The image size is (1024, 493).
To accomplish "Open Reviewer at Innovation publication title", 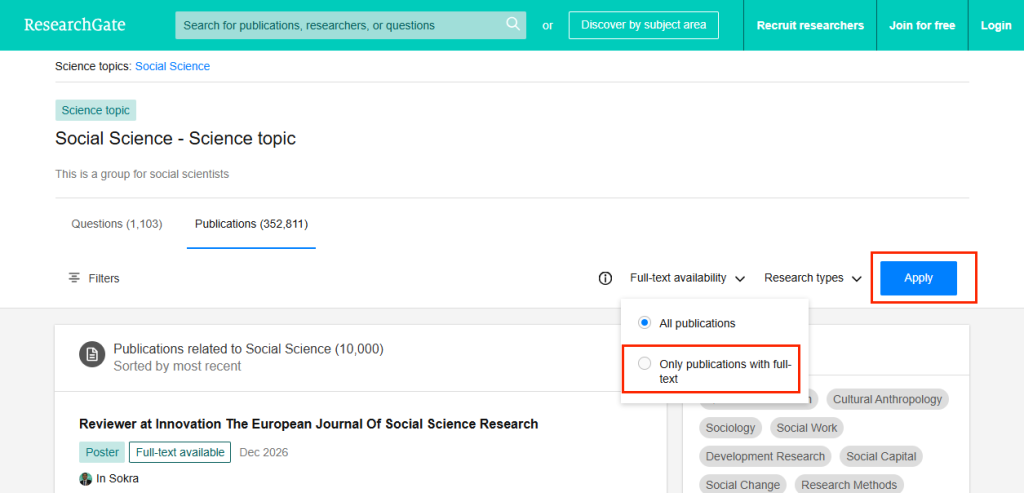I will click(x=308, y=424).
